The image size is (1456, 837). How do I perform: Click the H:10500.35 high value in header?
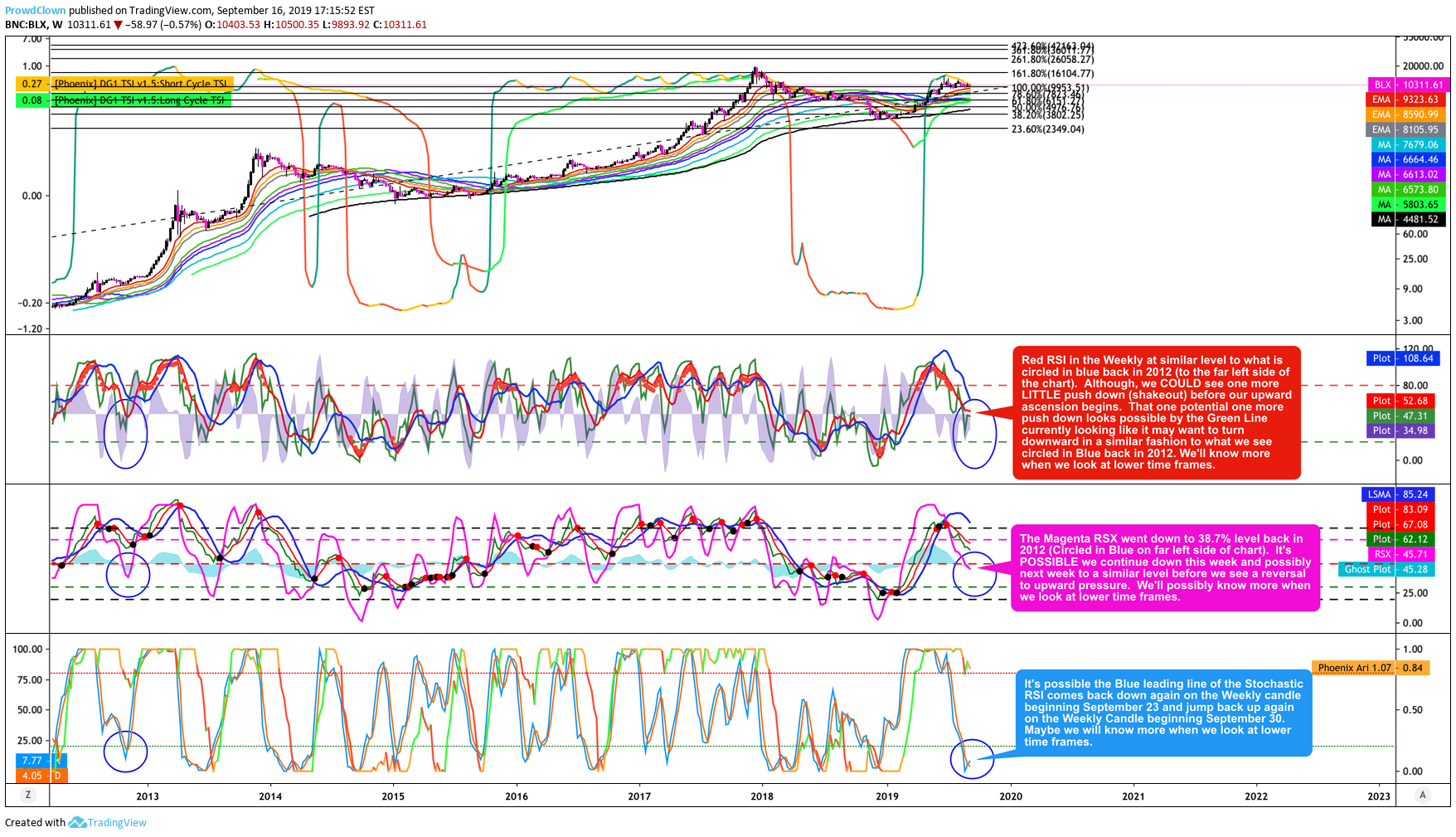coord(291,25)
